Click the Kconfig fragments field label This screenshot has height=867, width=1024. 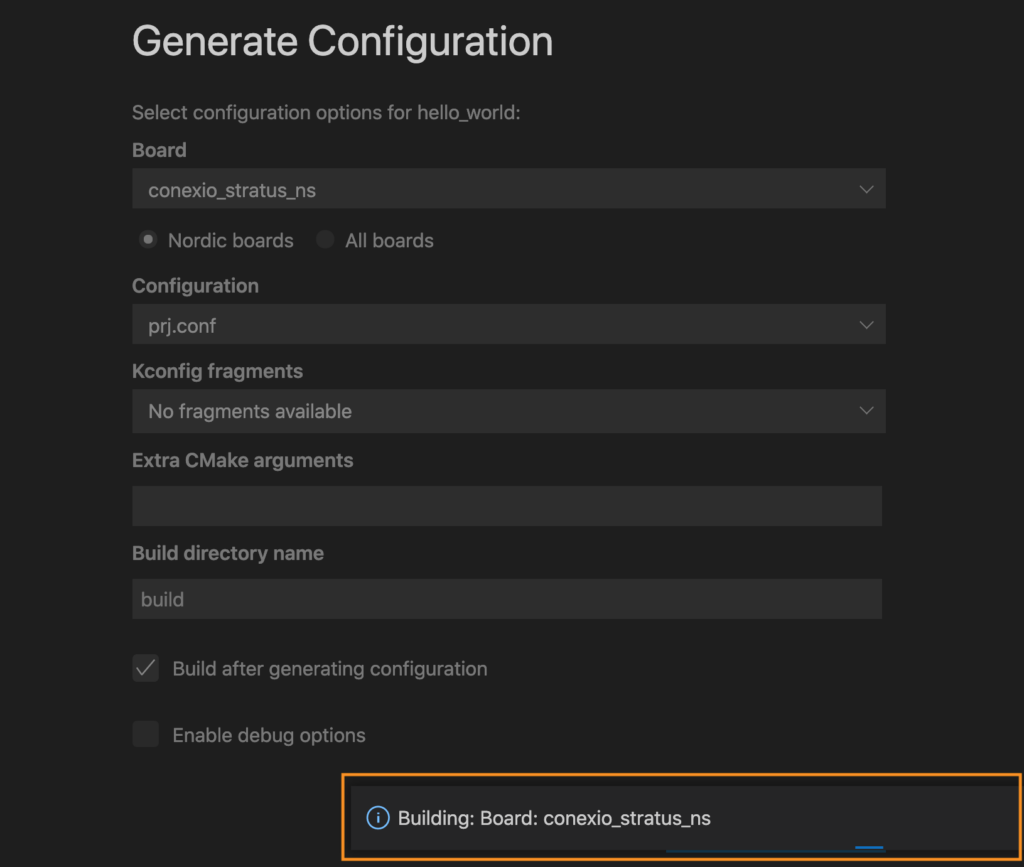point(217,371)
